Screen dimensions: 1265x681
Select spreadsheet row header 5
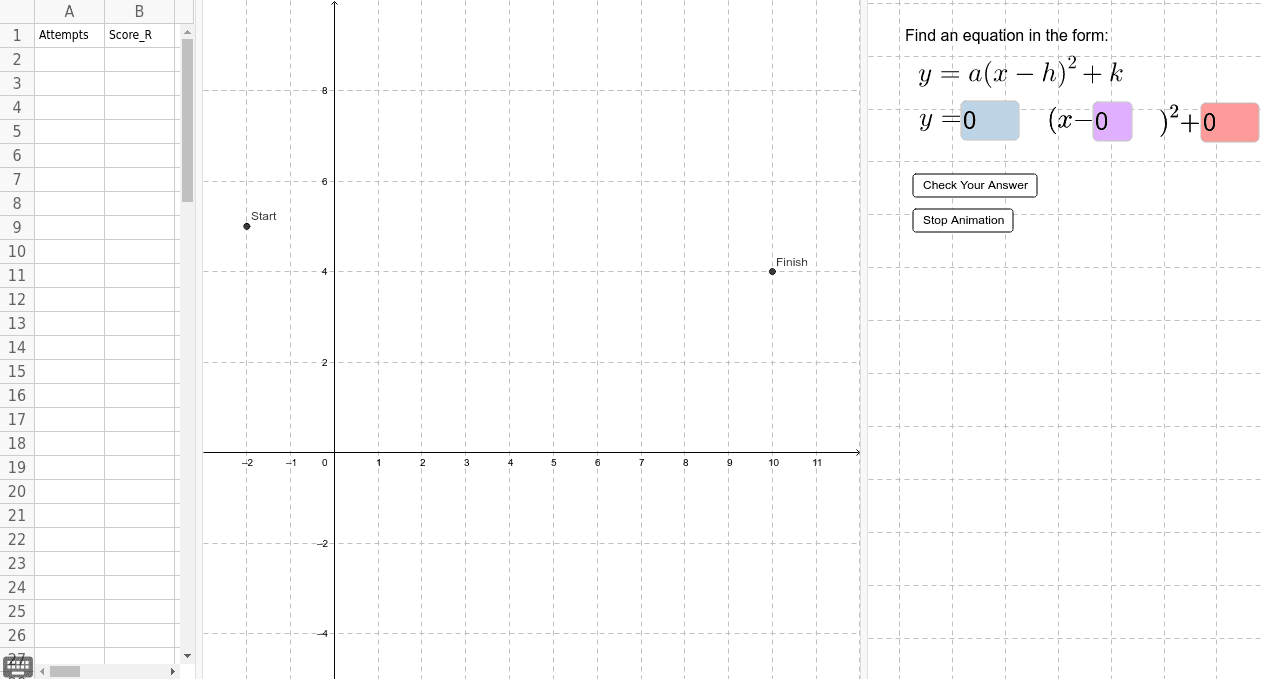[17, 131]
